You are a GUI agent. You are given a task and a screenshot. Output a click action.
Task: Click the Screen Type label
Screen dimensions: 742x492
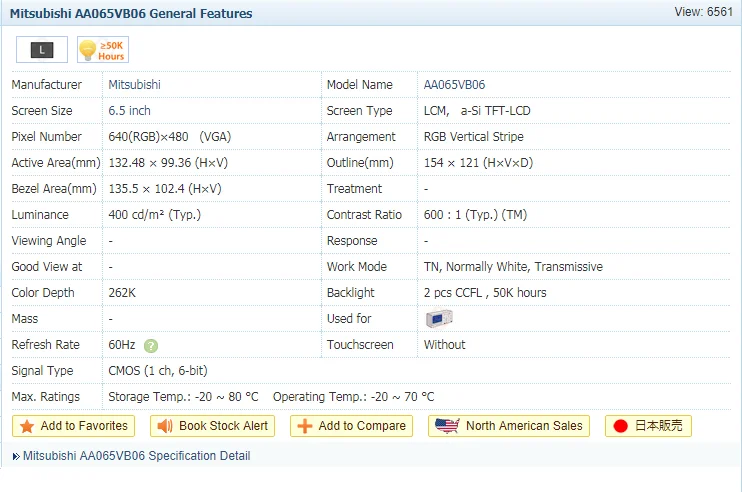(x=359, y=111)
